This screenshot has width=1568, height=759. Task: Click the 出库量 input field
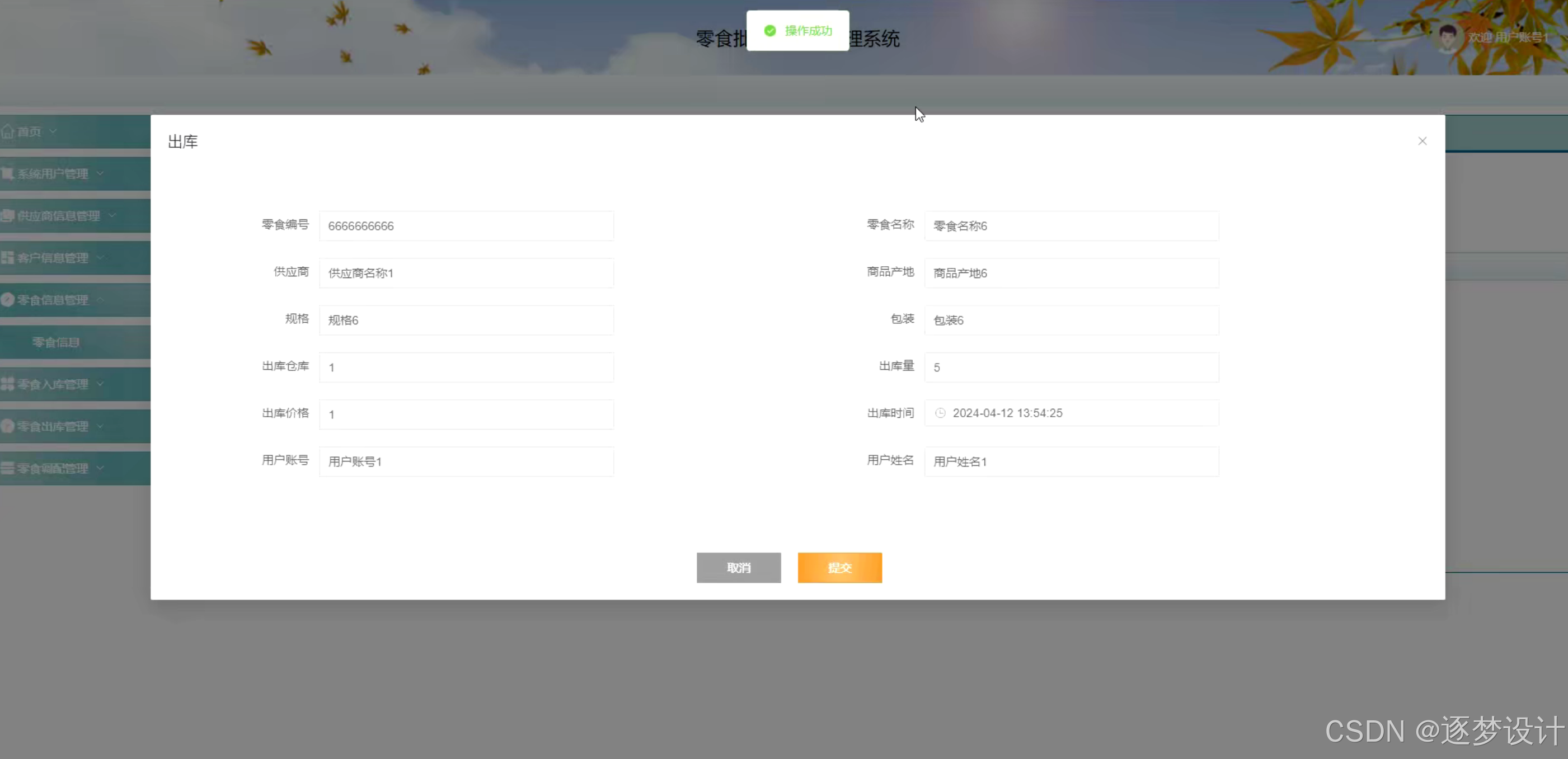coord(1071,367)
